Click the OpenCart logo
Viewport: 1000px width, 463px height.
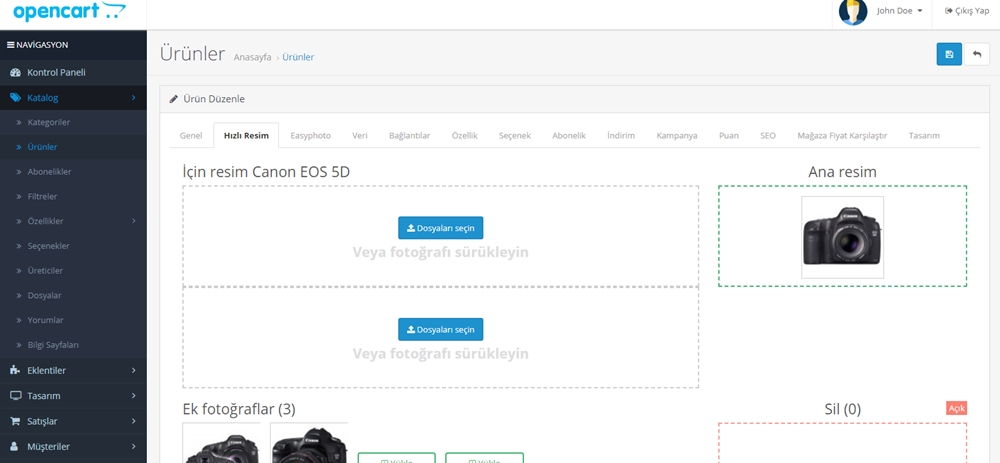click(70, 11)
